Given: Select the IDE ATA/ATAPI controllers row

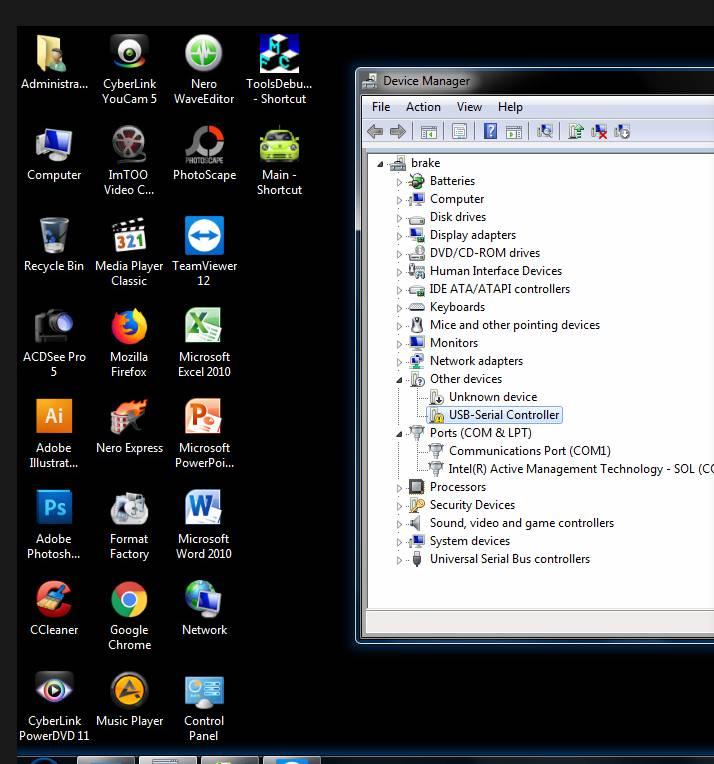Looking at the screenshot, I should pyautogui.click(x=500, y=288).
